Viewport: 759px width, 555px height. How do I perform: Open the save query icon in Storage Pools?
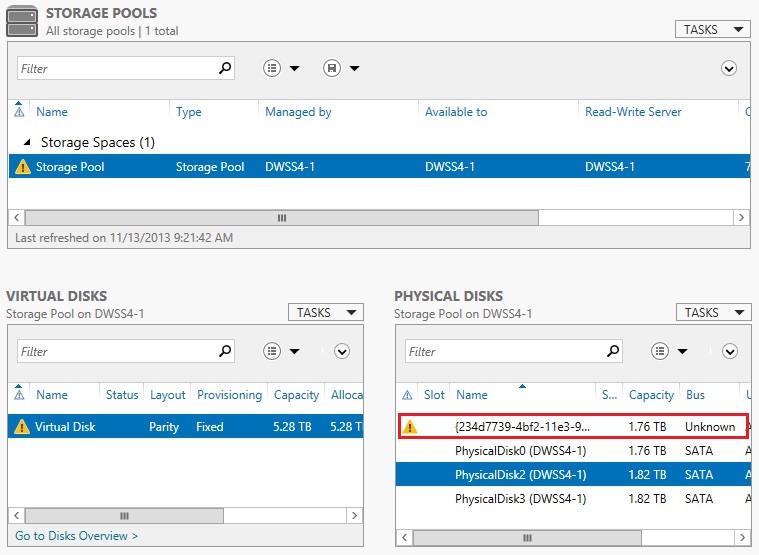[340, 69]
